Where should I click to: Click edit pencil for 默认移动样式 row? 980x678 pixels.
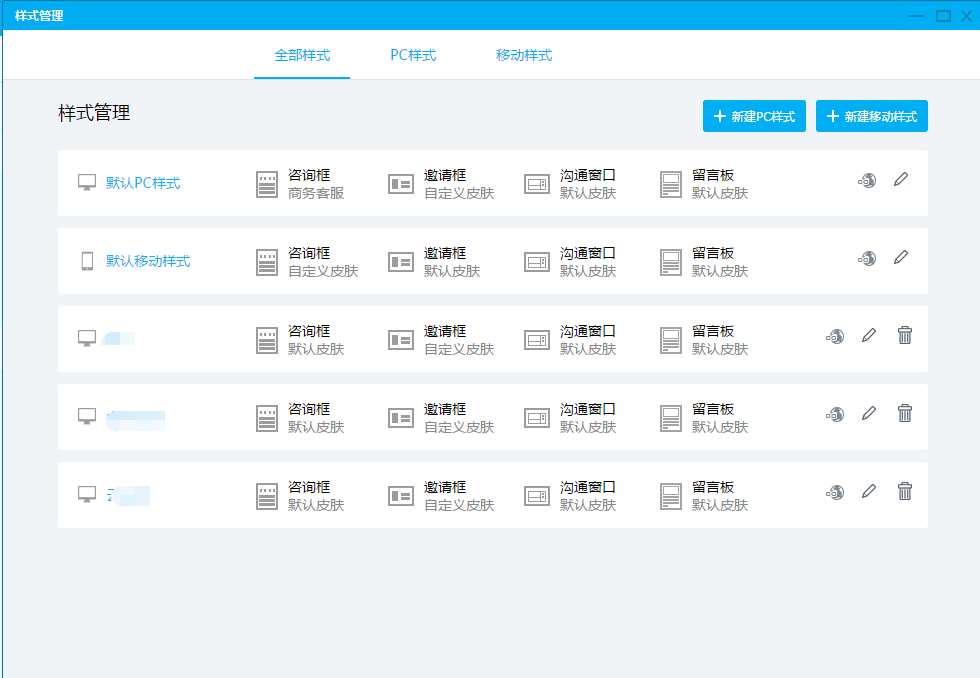click(x=901, y=258)
